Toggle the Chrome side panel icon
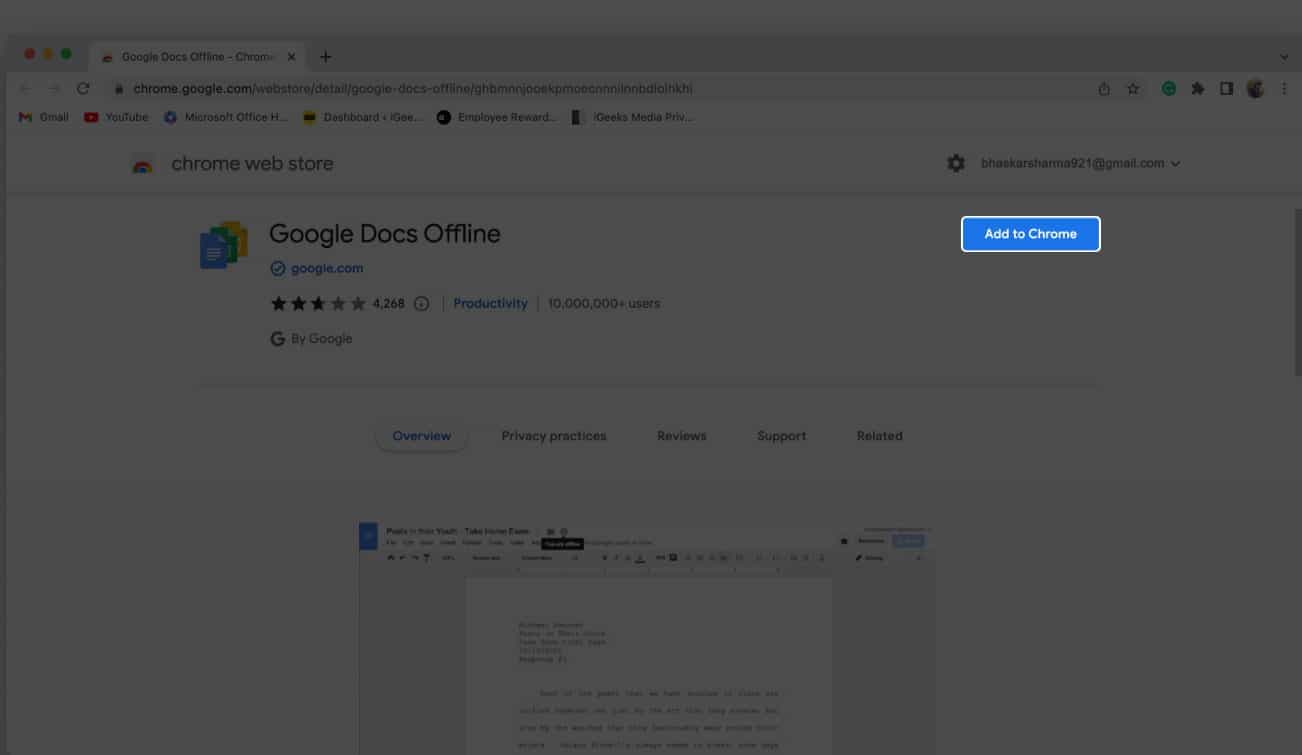This screenshot has height=755, width=1302. pyautogui.click(x=1227, y=88)
